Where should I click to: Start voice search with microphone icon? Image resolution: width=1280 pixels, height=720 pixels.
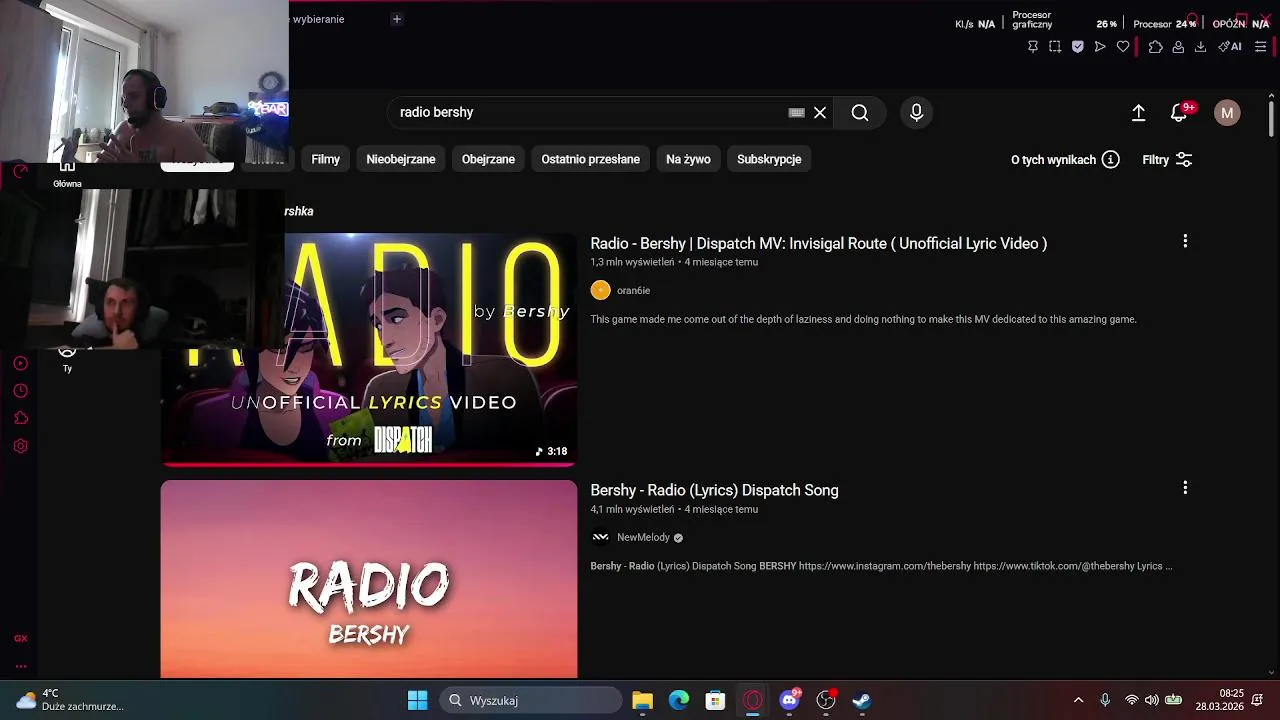point(916,113)
